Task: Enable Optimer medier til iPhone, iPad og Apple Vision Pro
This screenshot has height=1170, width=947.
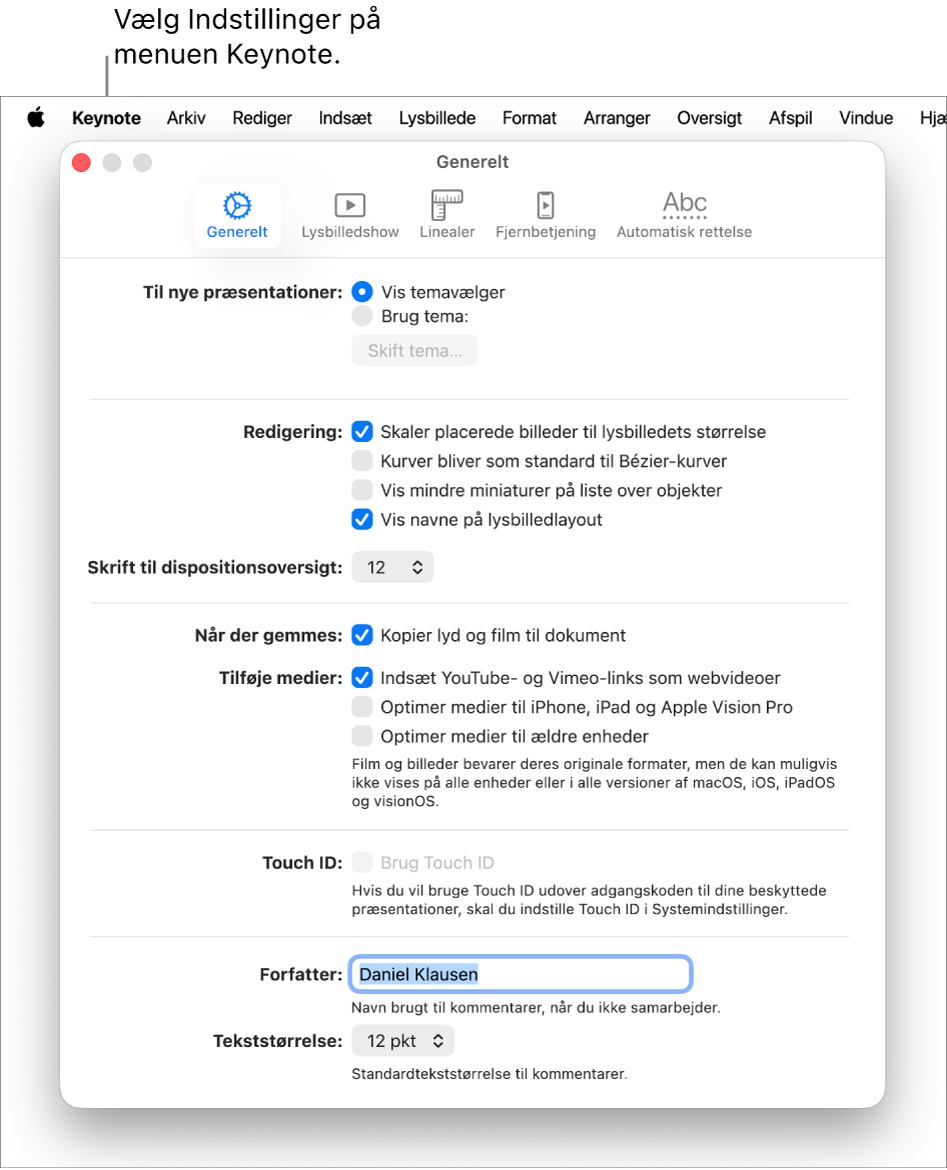Action: 362,707
